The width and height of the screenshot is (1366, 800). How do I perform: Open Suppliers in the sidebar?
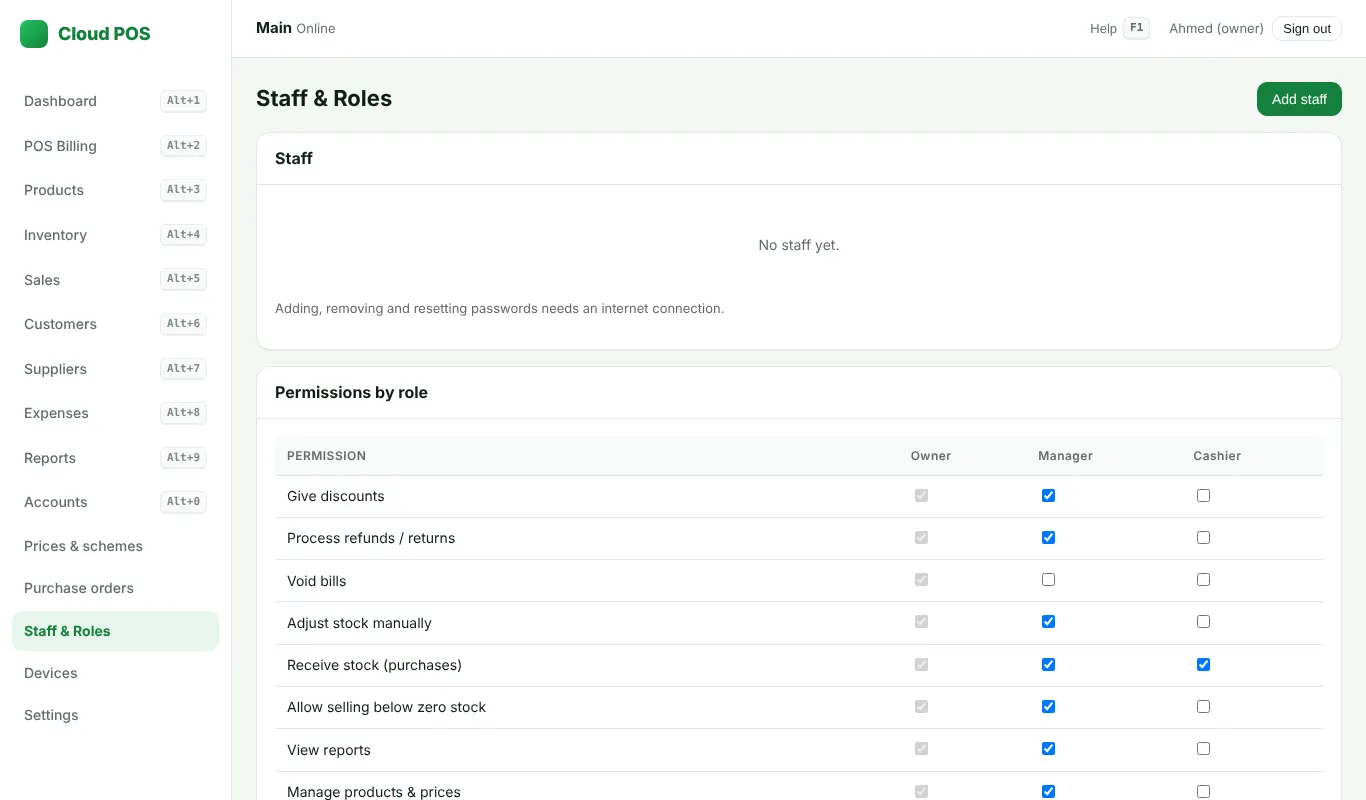click(x=115, y=369)
